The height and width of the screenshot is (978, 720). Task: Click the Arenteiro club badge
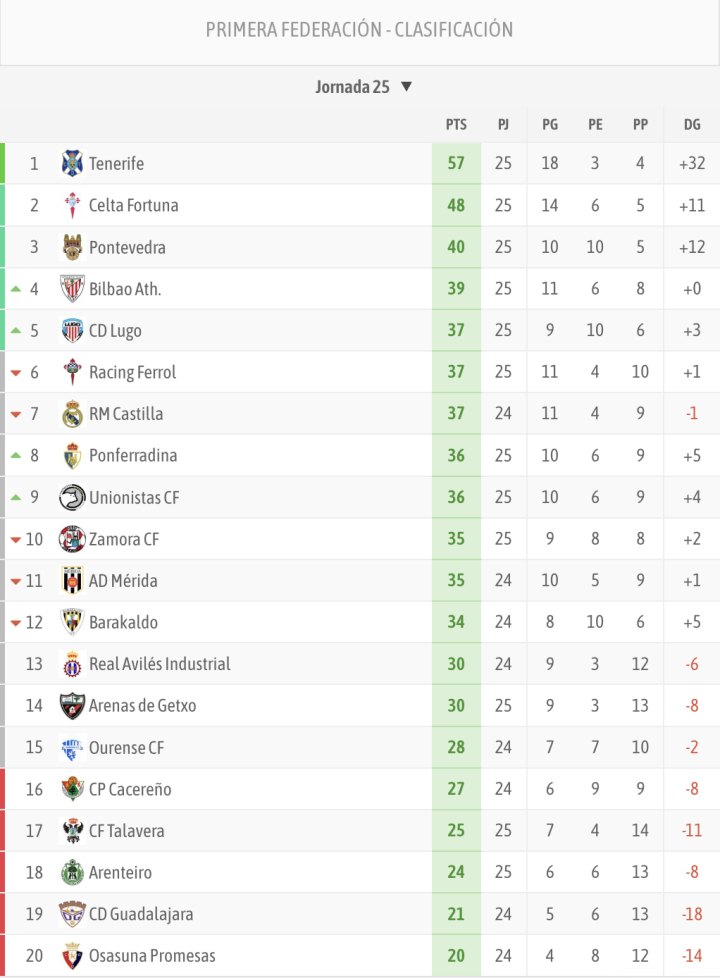73,872
